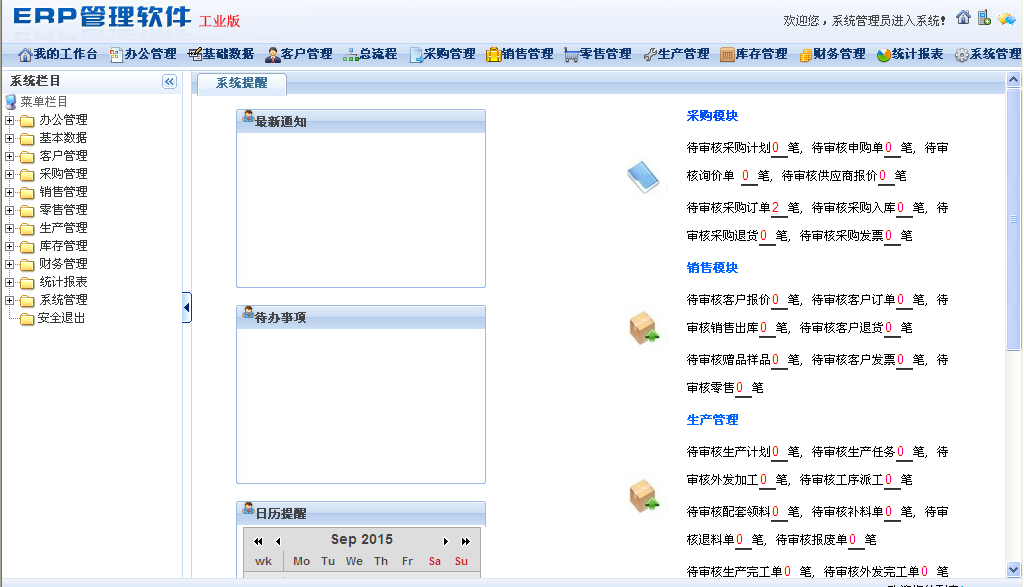This screenshot has height=587, width=1024.
Task: Click the blue book icon beside 采购模块
Action: (x=643, y=177)
